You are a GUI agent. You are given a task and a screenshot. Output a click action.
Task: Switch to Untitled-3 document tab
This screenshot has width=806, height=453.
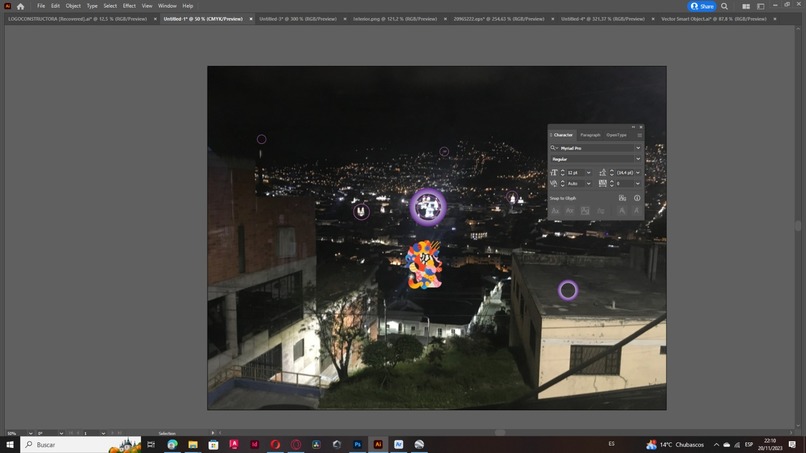pos(298,19)
